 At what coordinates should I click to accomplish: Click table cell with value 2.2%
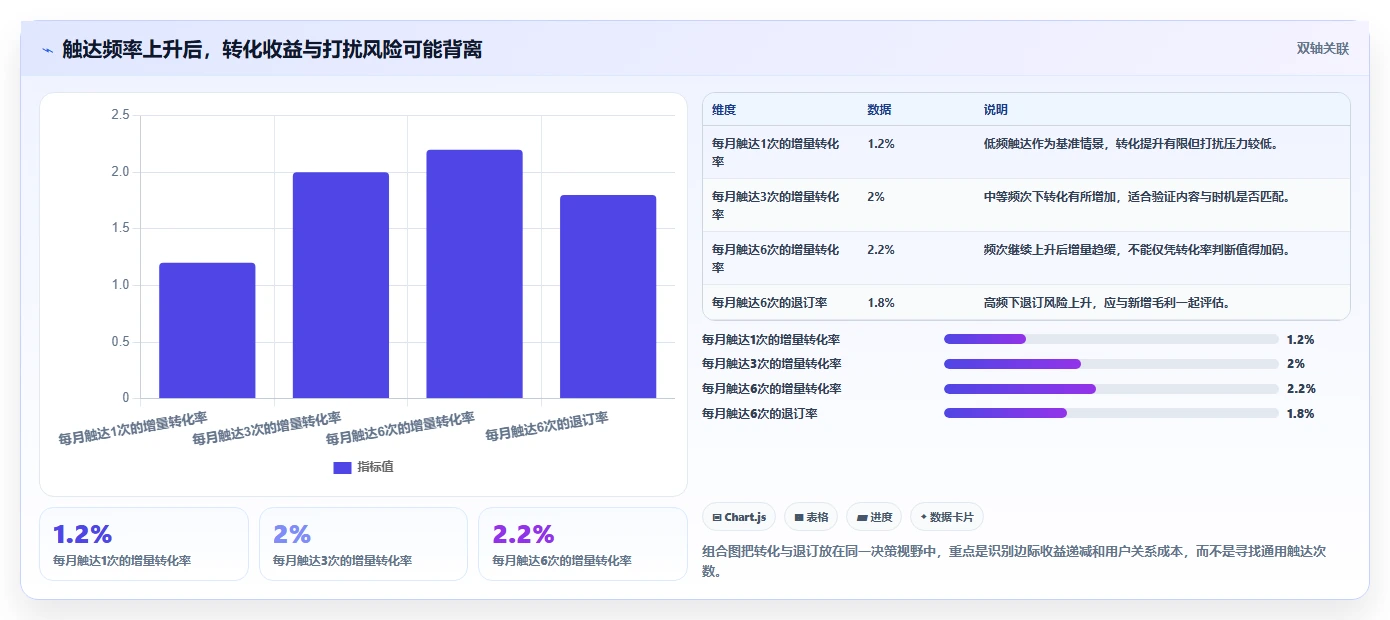(x=881, y=250)
